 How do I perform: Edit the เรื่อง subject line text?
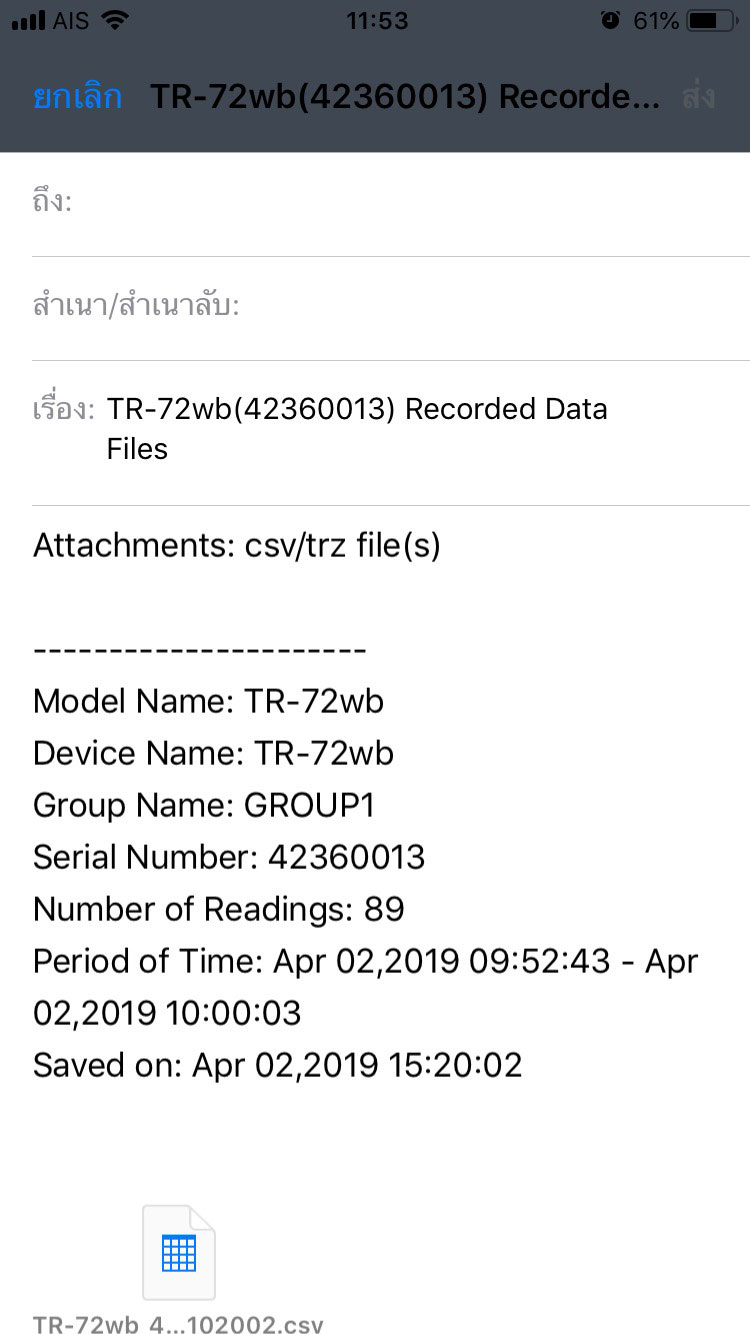pyautogui.click(x=357, y=429)
